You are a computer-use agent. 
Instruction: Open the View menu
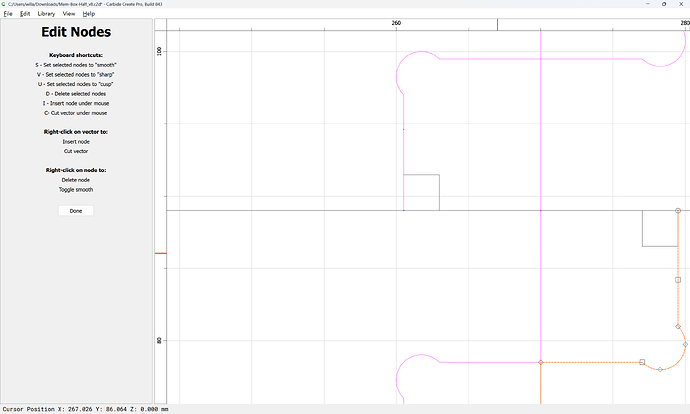pyautogui.click(x=69, y=14)
